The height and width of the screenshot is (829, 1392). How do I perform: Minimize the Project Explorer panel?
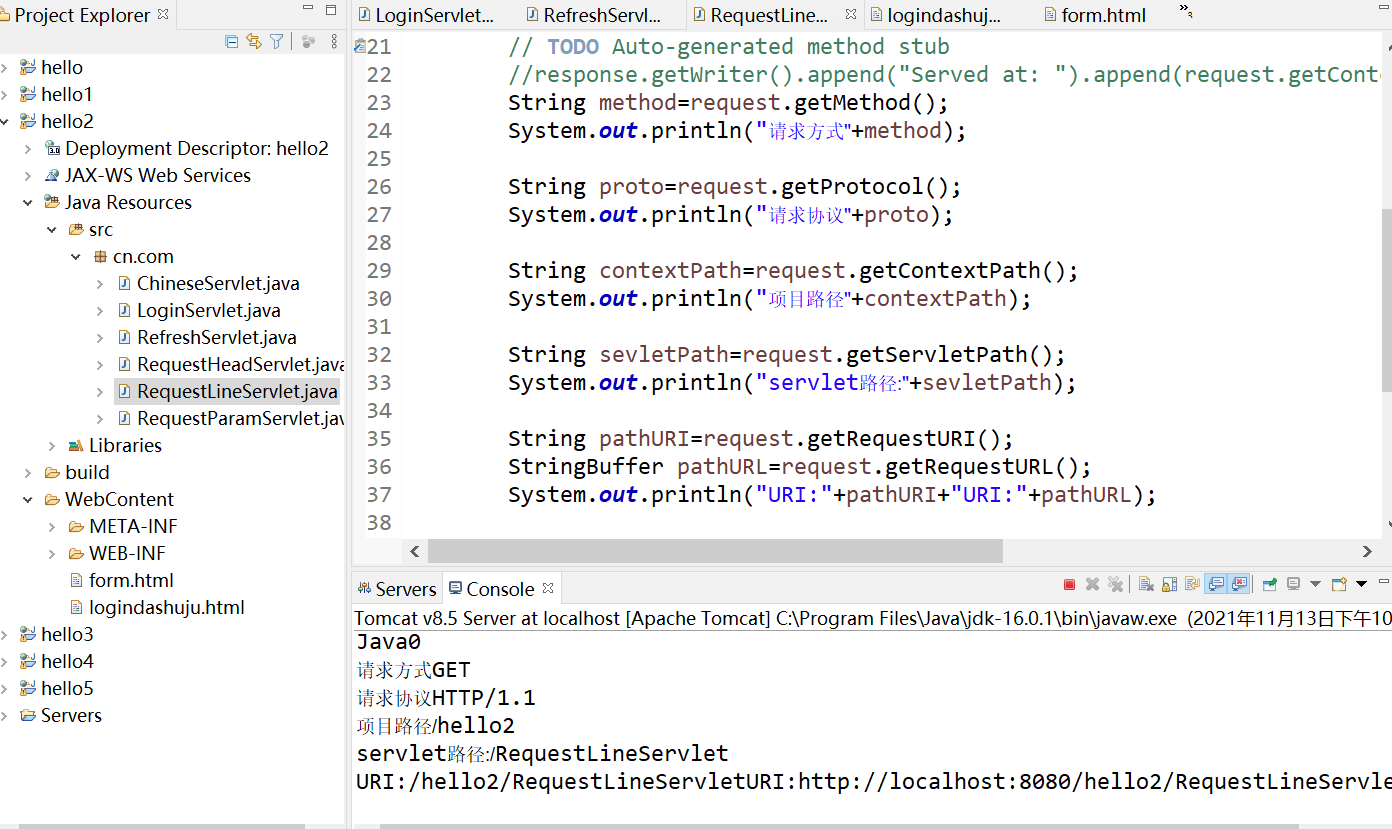click(x=308, y=7)
